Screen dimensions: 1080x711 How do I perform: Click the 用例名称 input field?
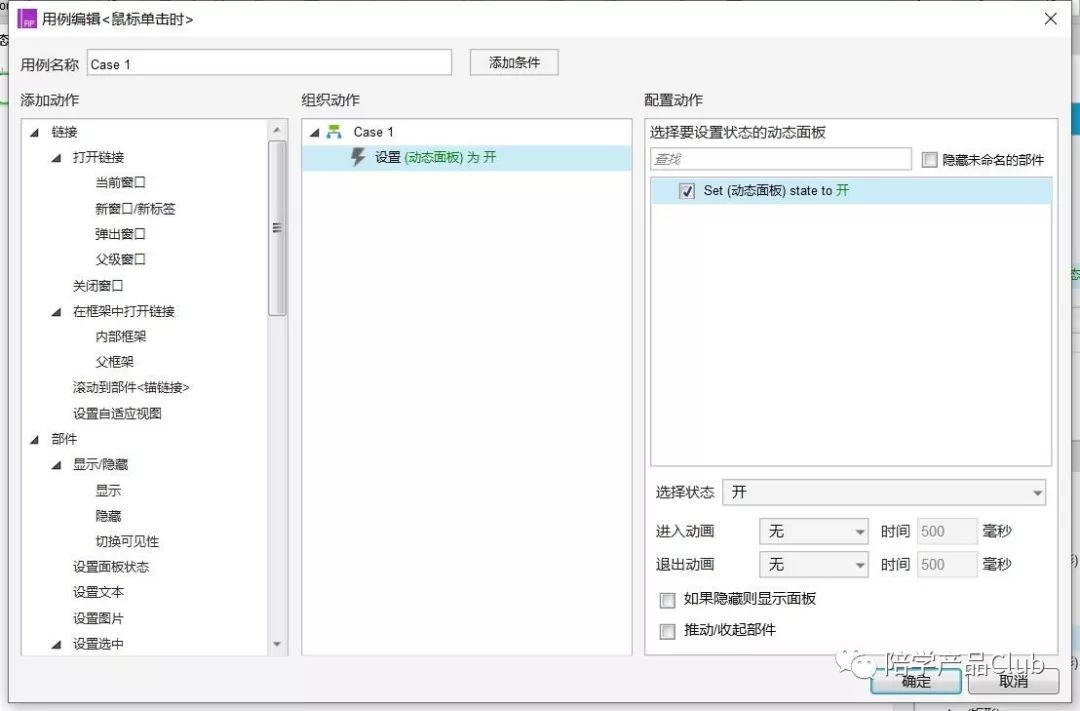click(269, 63)
